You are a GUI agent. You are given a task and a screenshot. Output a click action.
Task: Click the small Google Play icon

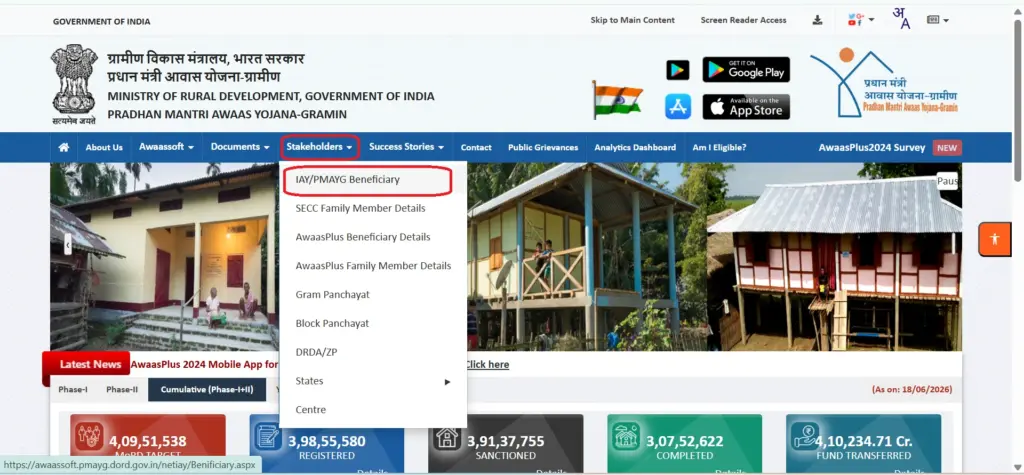(677, 70)
